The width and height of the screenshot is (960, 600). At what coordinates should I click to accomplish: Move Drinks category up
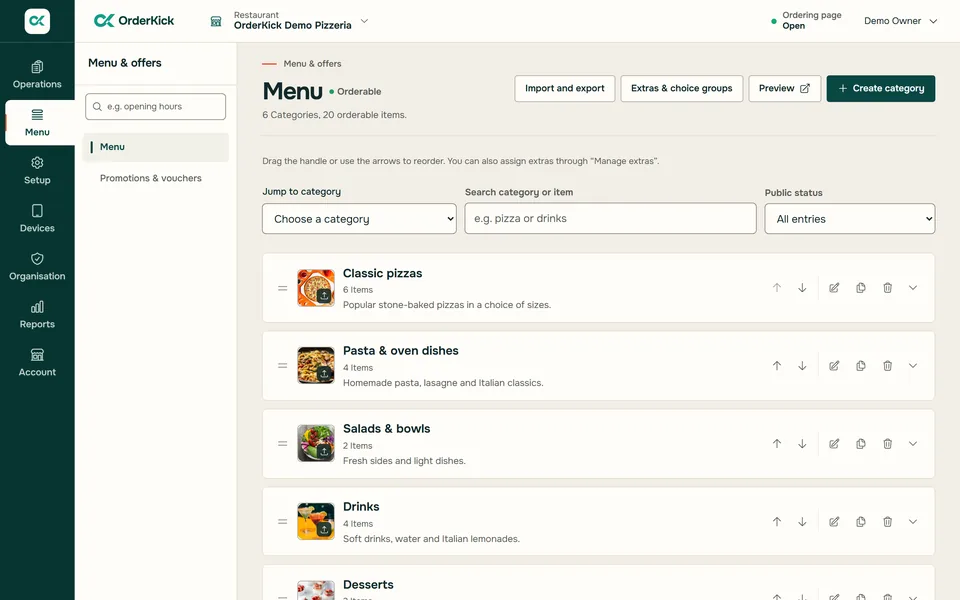777,522
